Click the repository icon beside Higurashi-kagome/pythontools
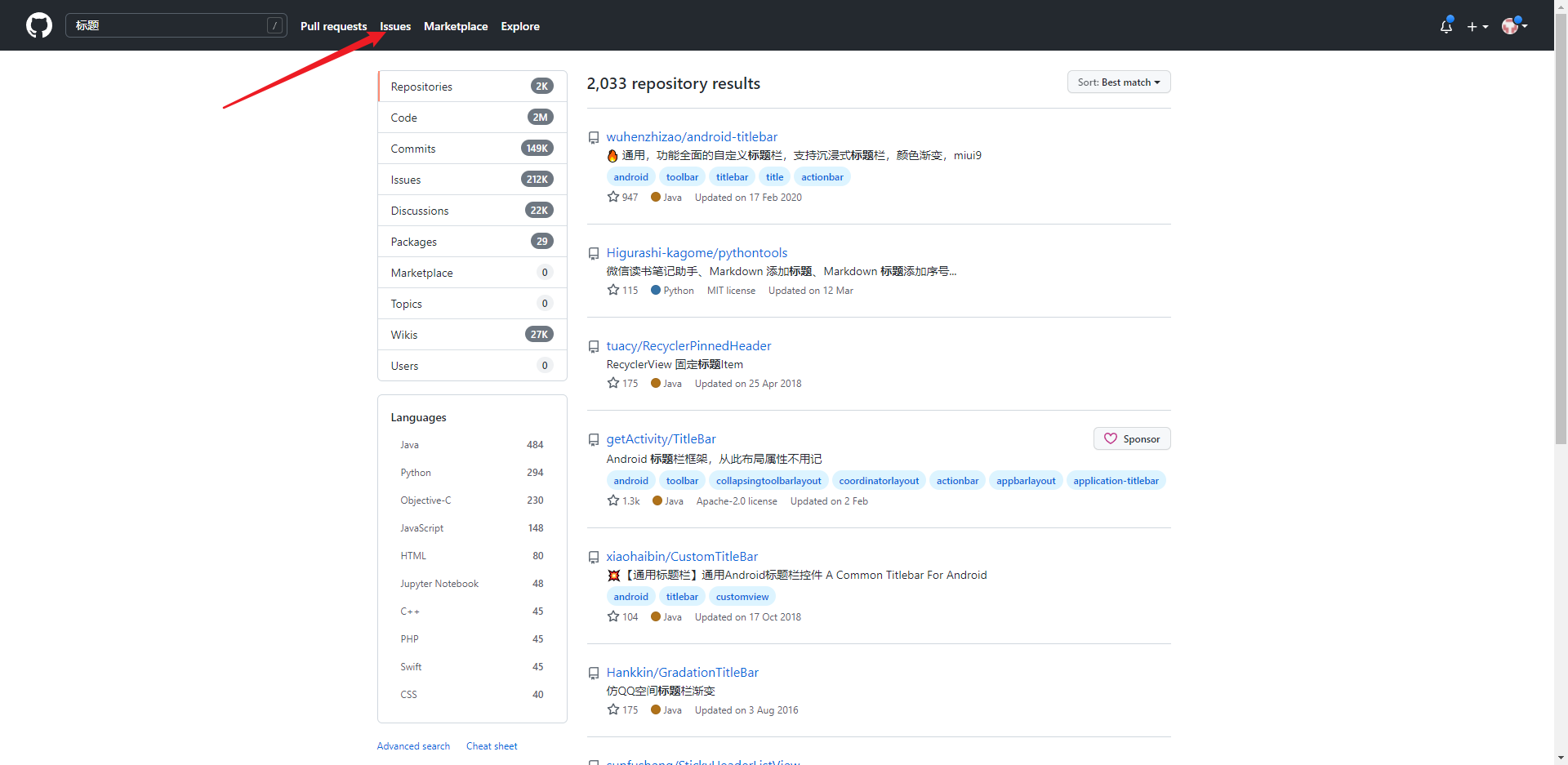Image resolution: width=1568 pixels, height=765 pixels. pos(594,254)
